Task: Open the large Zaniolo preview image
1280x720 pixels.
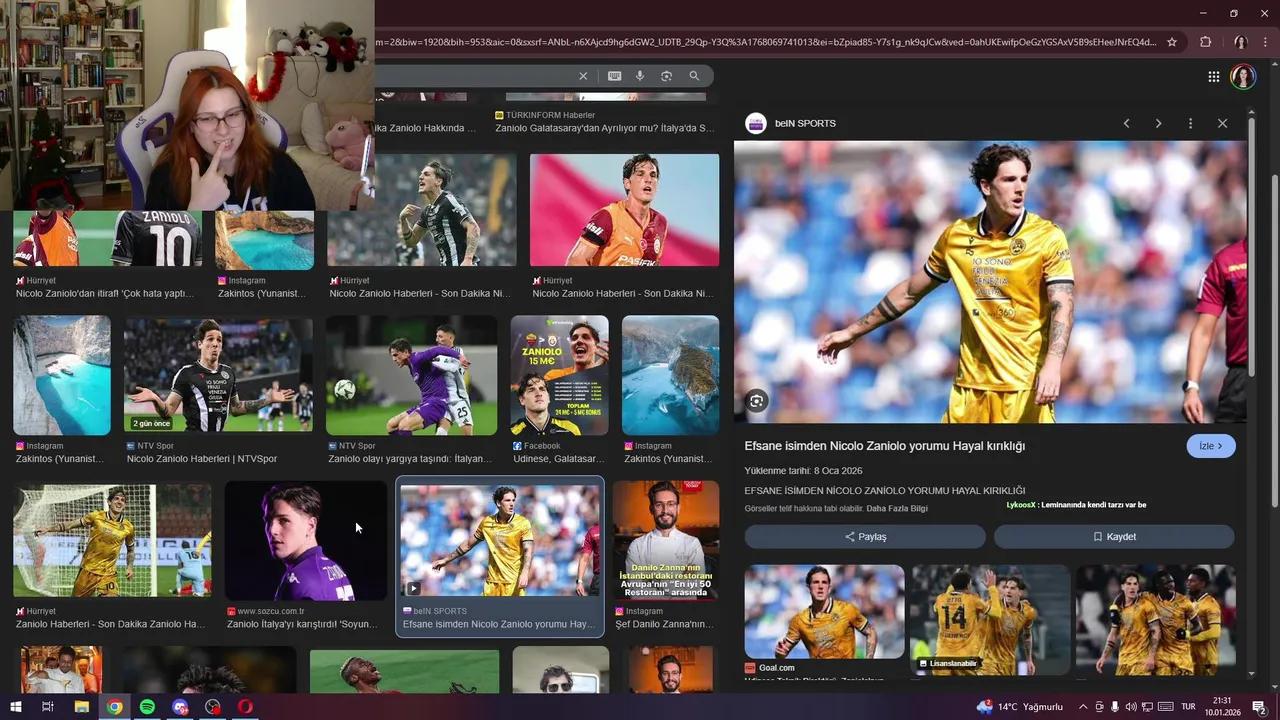Action: (990, 282)
